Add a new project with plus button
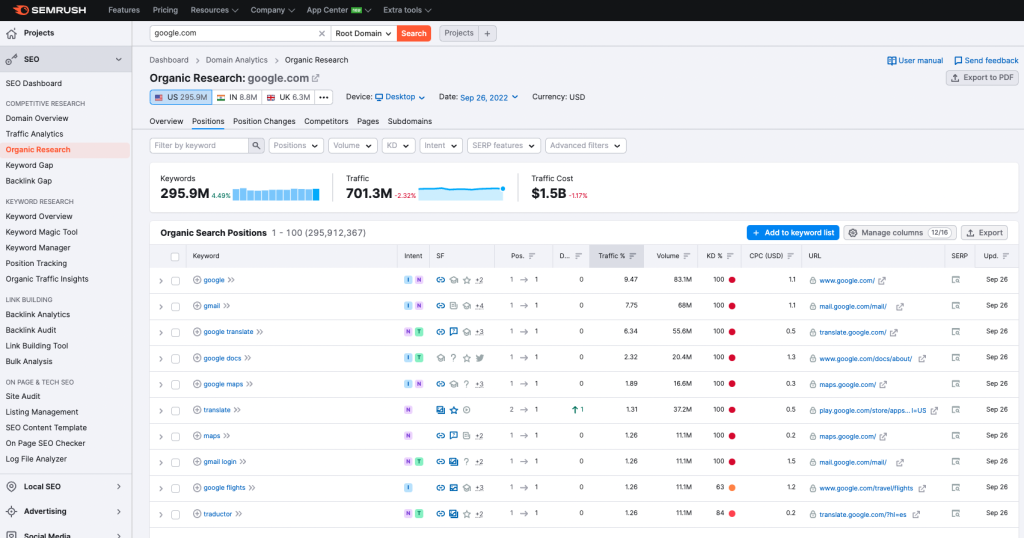 pyautogui.click(x=487, y=33)
